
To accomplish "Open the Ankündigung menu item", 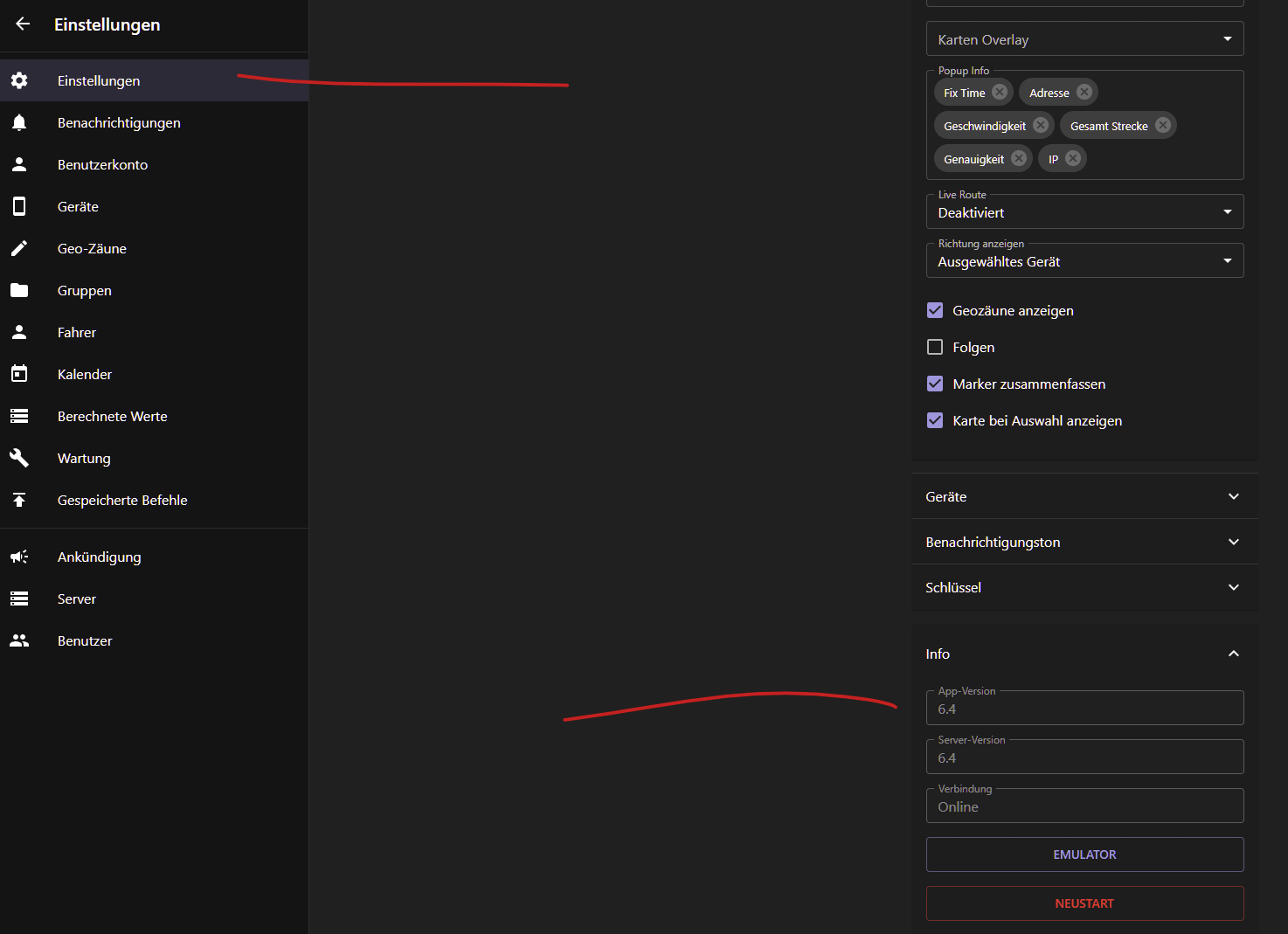I will (154, 557).
